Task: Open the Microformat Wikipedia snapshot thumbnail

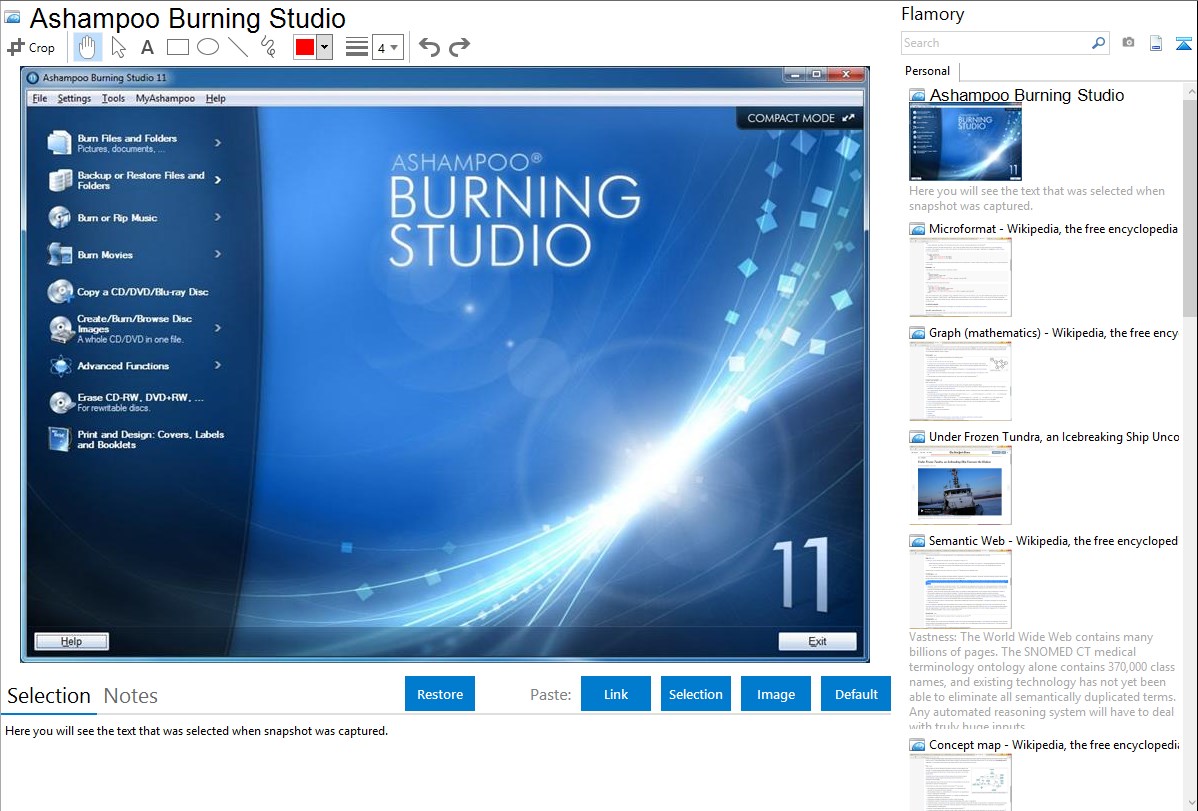Action: [x=960, y=277]
